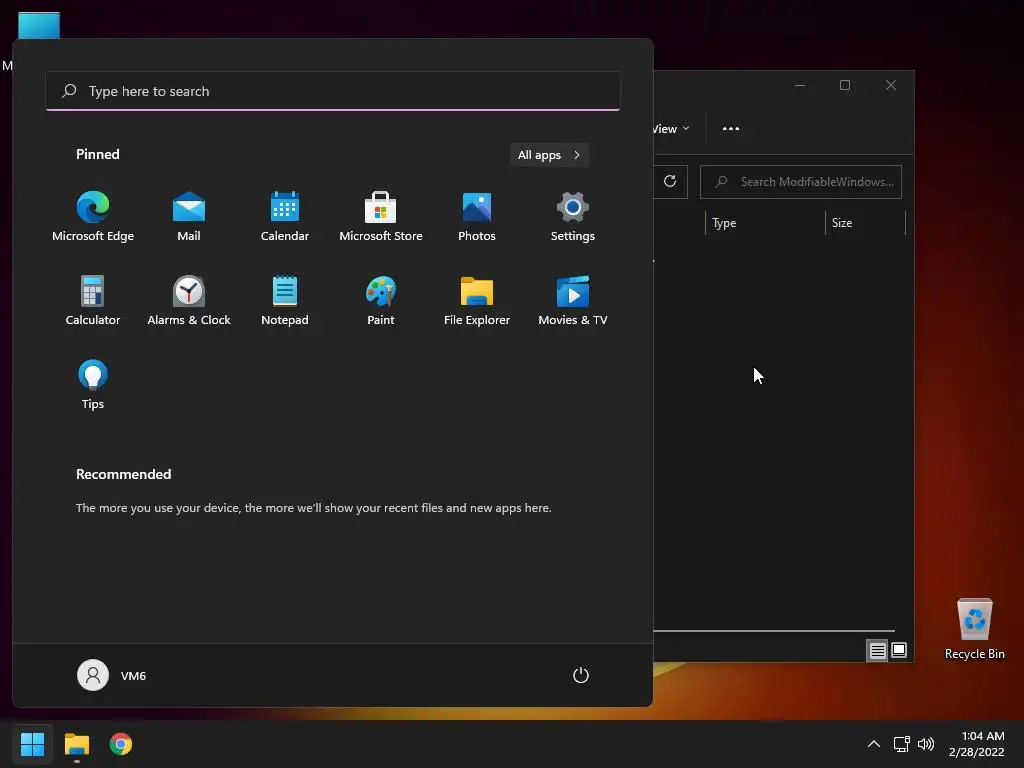This screenshot has width=1024, height=768.
Task: Focus the Type here to search box
Action: (x=333, y=91)
